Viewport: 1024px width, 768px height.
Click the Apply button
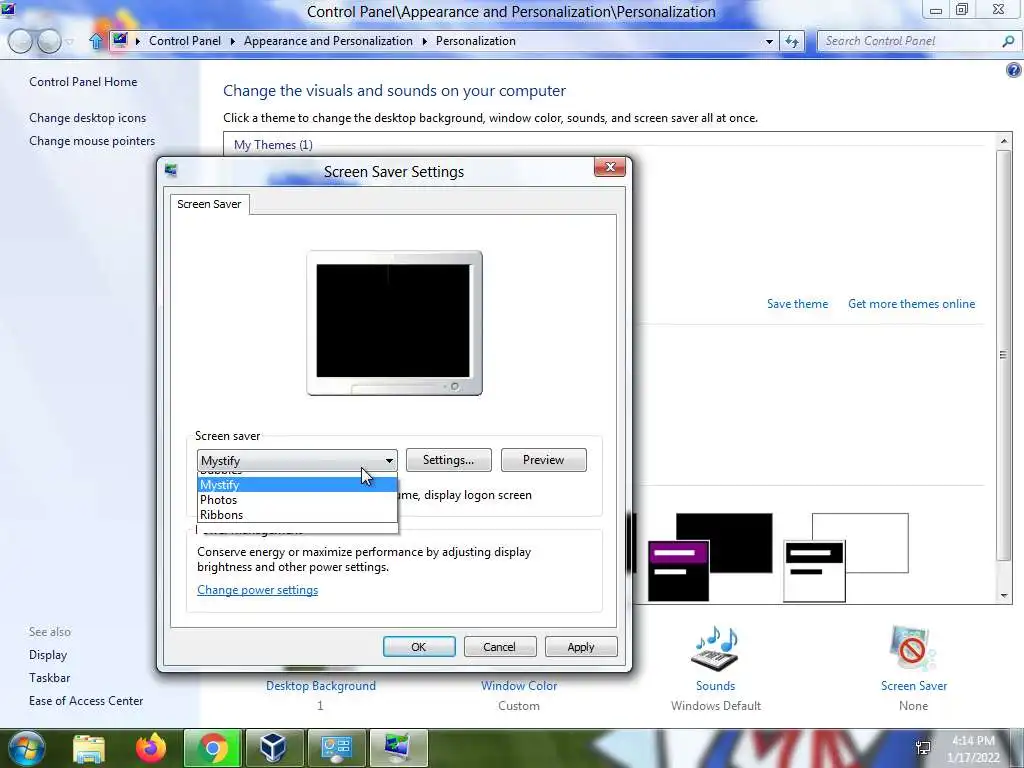pyautogui.click(x=581, y=647)
